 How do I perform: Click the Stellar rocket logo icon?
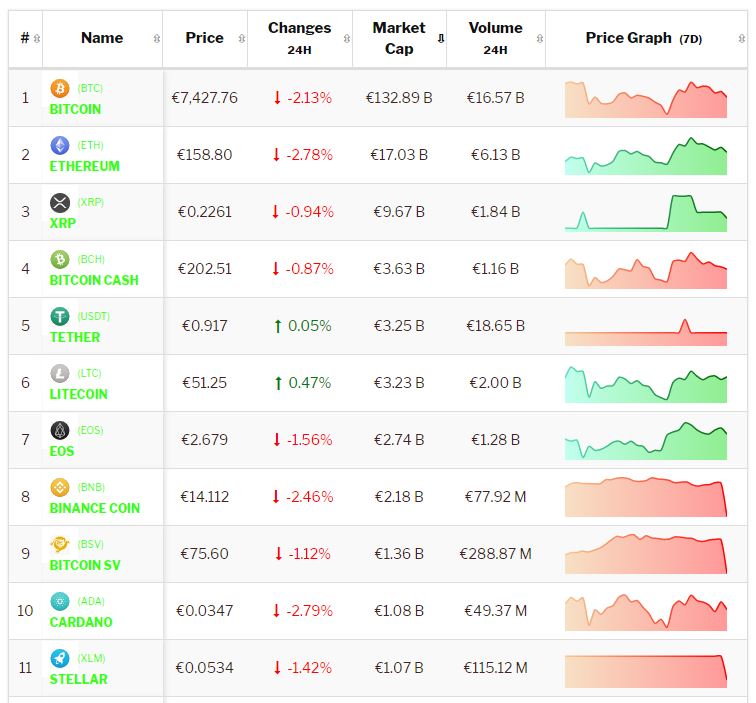click(x=60, y=659)
